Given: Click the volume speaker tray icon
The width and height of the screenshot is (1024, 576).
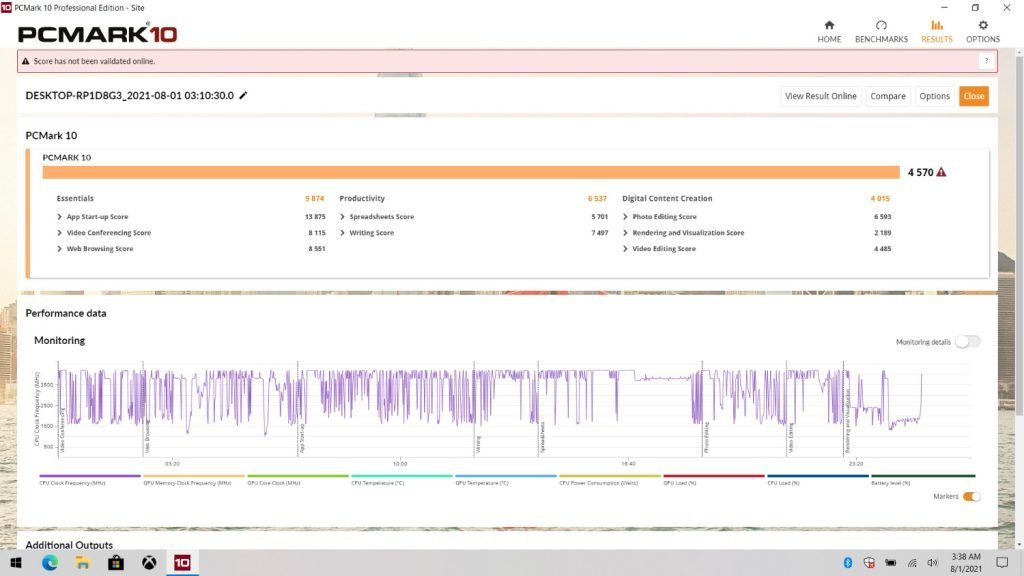Looking at the screenshot, I should (x=932, y=562).
